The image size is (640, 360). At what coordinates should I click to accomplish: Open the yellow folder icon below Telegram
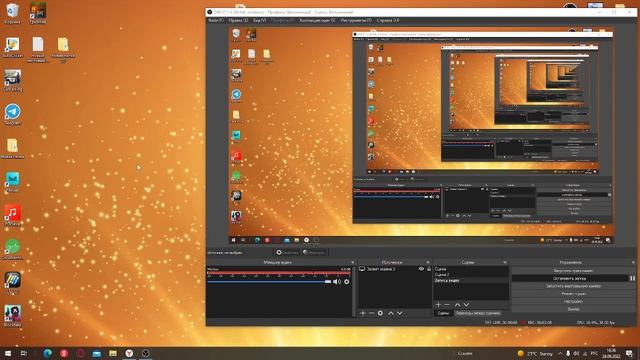[x=13, y=148]
